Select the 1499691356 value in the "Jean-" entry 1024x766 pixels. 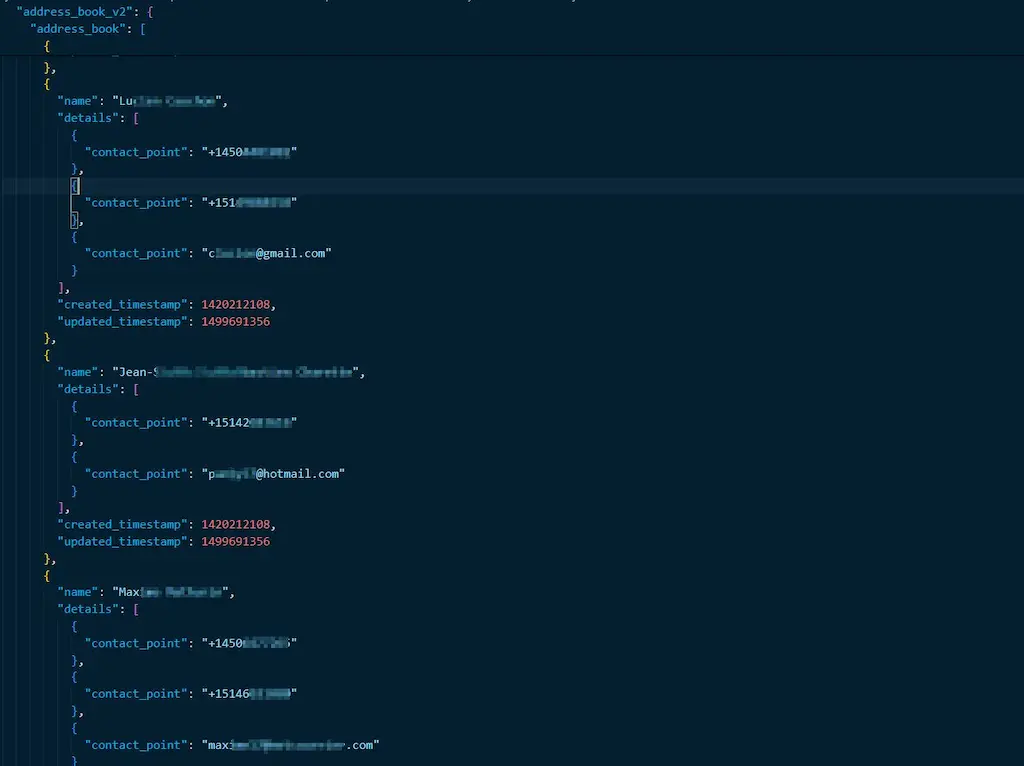pyautogui.click(x=235, y=542)
